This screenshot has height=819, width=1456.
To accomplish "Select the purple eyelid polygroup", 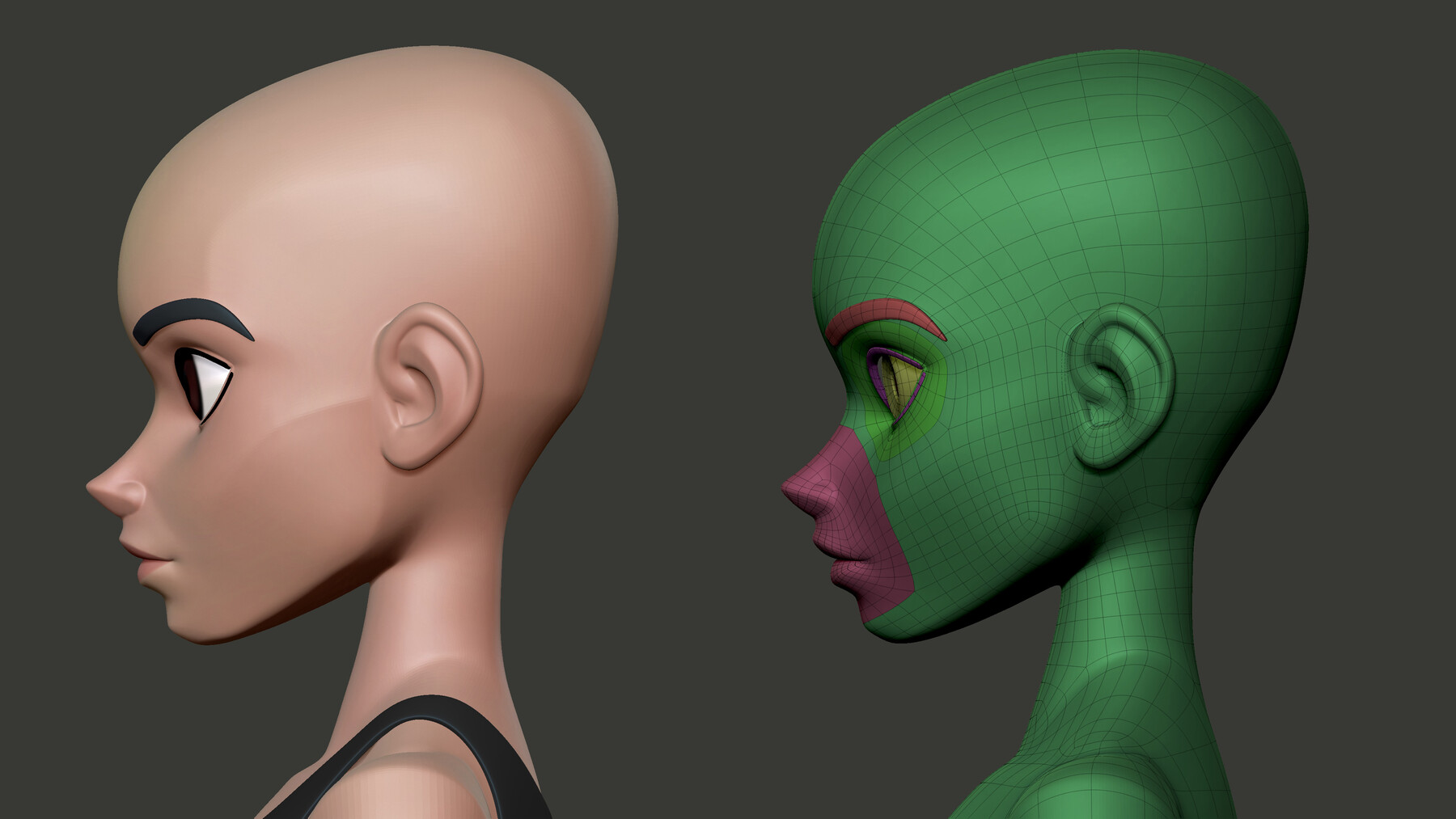I will (894, 353).
